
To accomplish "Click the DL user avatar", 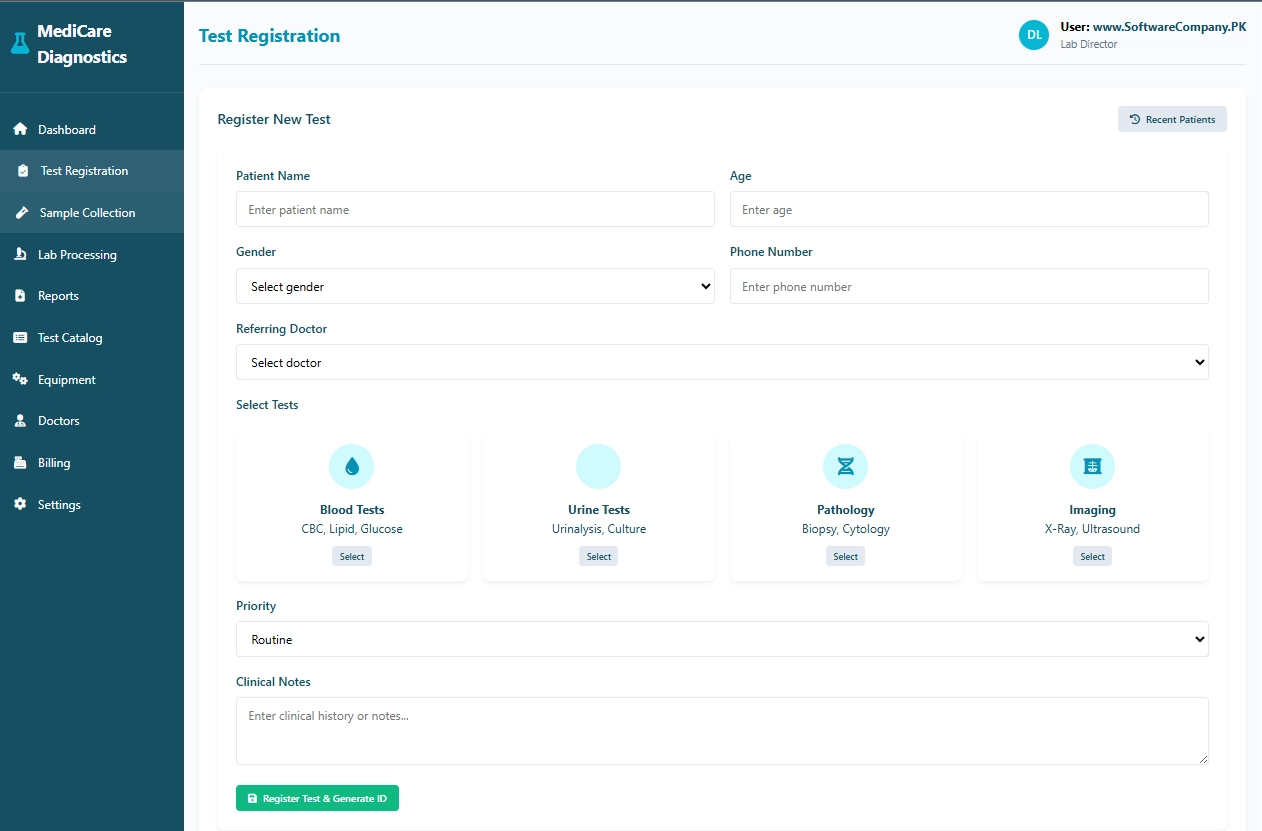I will [x=1034, y=35].
